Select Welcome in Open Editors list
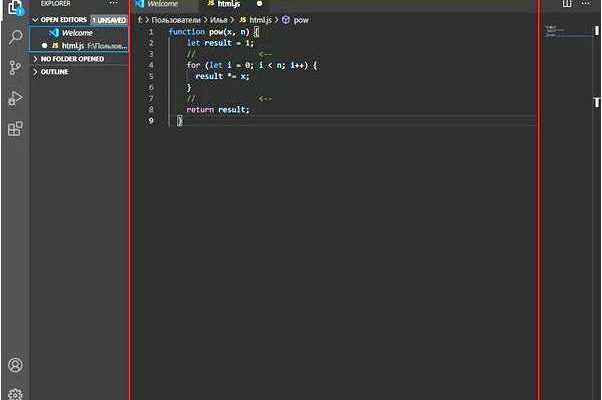The width and height of the screenshot is (602, 400). point(79,33)
